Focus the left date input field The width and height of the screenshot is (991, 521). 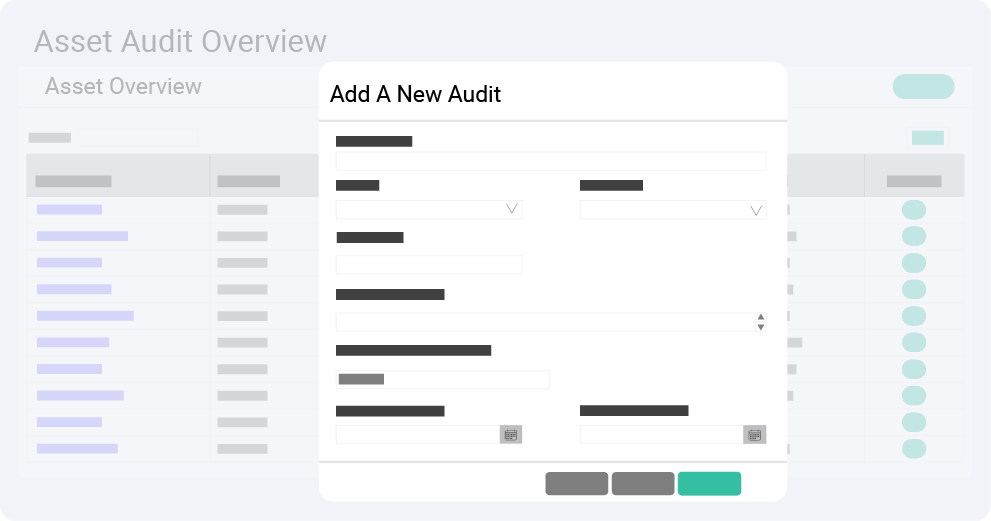tap(418, 435)
